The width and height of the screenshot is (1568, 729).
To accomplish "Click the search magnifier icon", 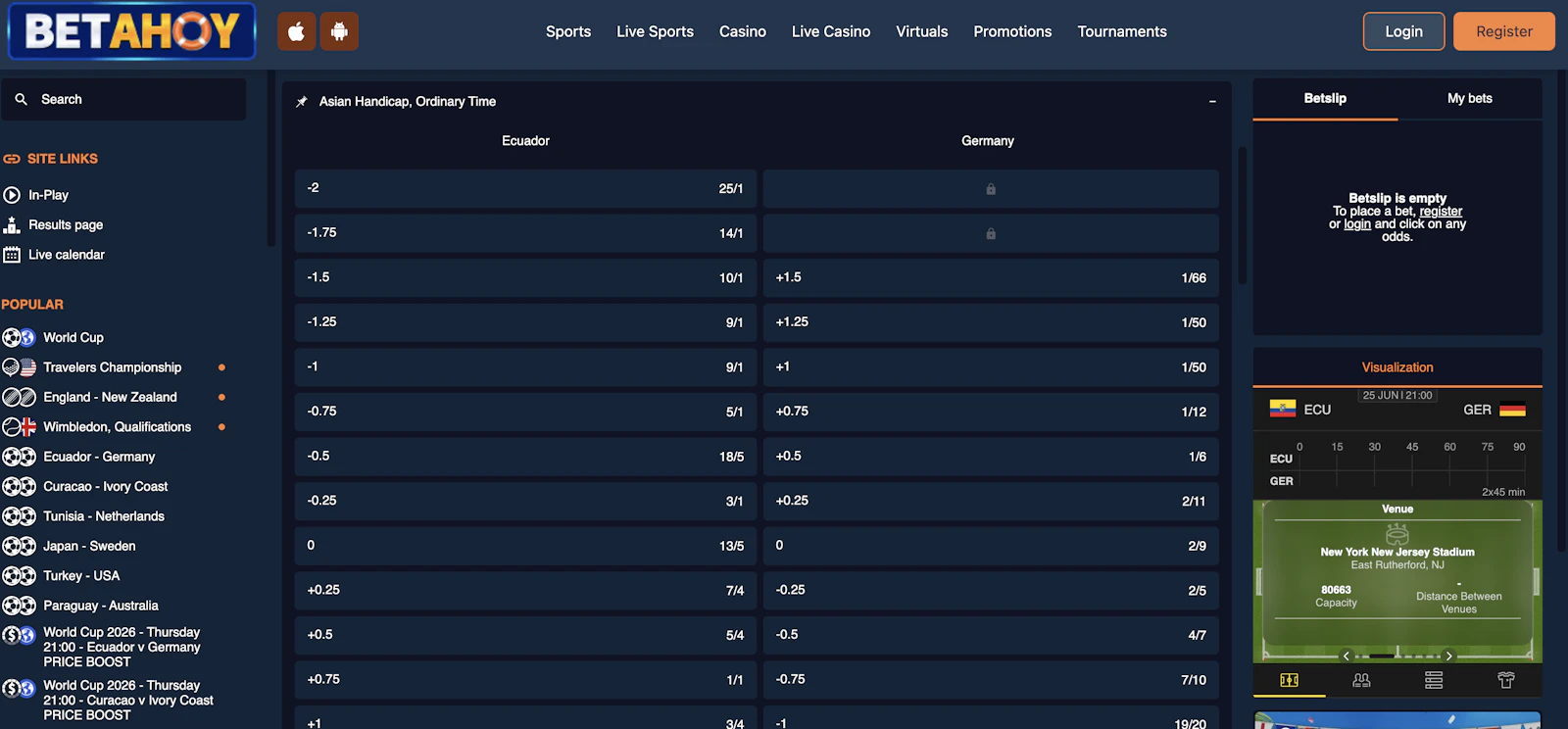I will pos(21,99).
